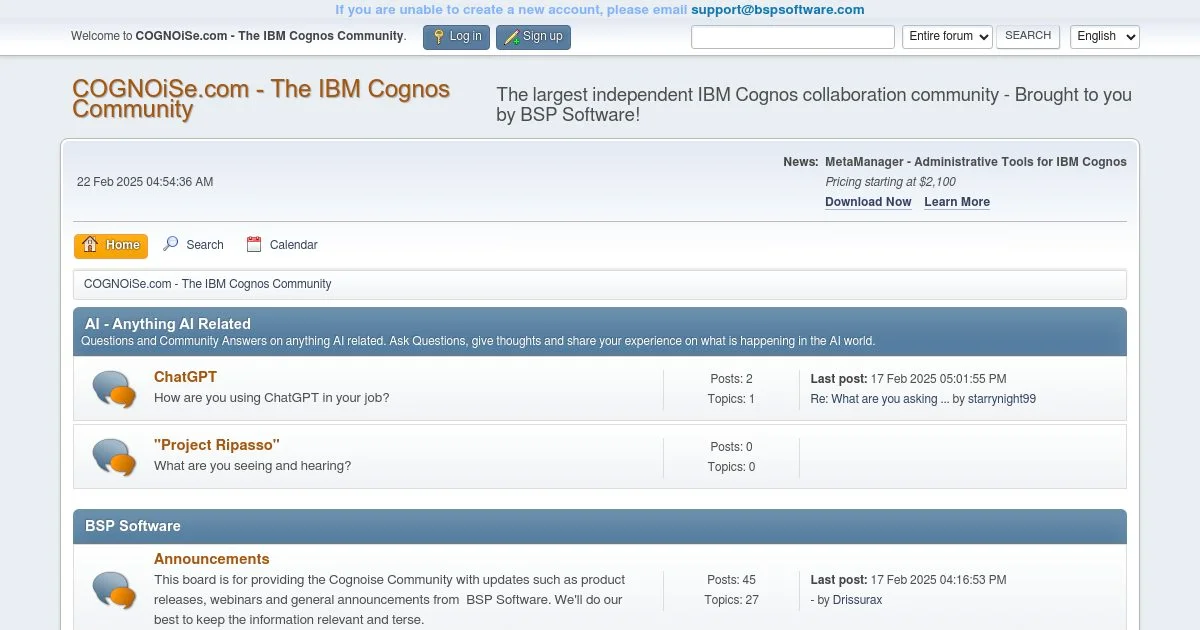This screenshot has height=630, width=1200.
Task: Click the breadcrumb COGNOiSe.com community link
Action: [208, 284]
